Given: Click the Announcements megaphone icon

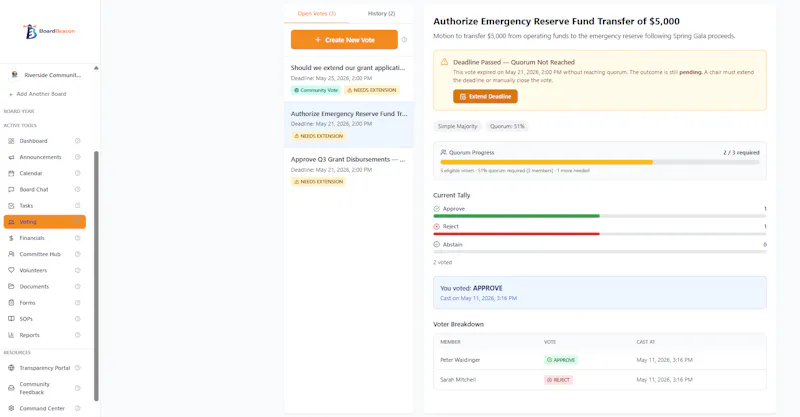Looking at the screenshot, I should tap(11, 157).
